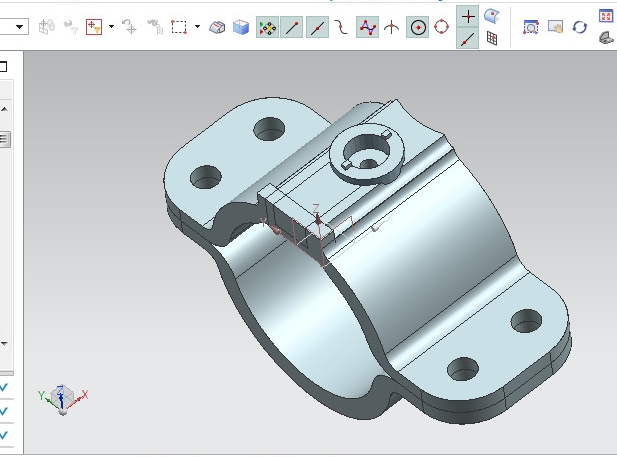Viewport: 617px width, 457px height.
Task: Click the Point on Face snap icon
Action: [x=491, y=16]
